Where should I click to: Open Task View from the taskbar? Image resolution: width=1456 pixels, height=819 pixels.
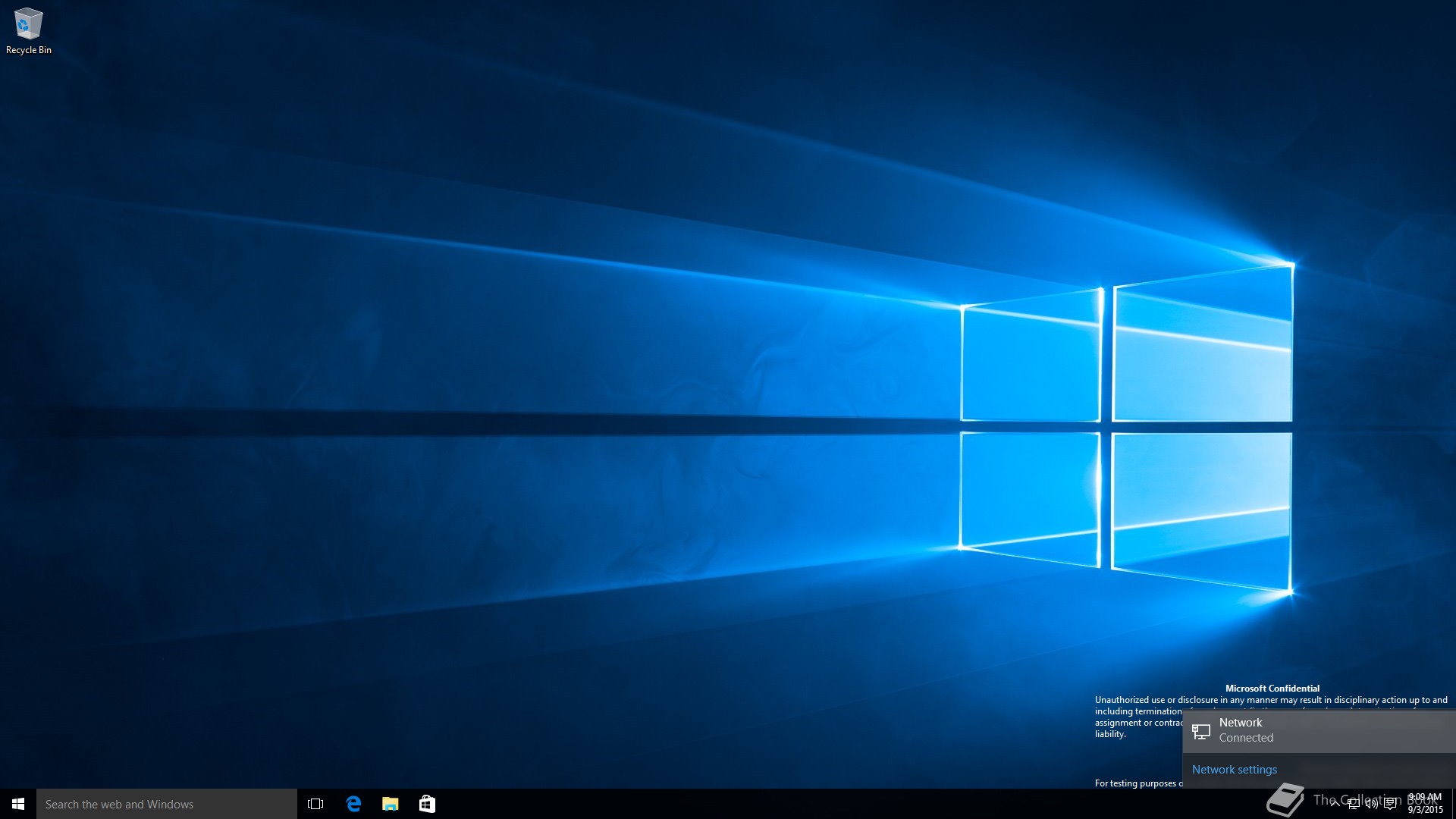(315, 804)
